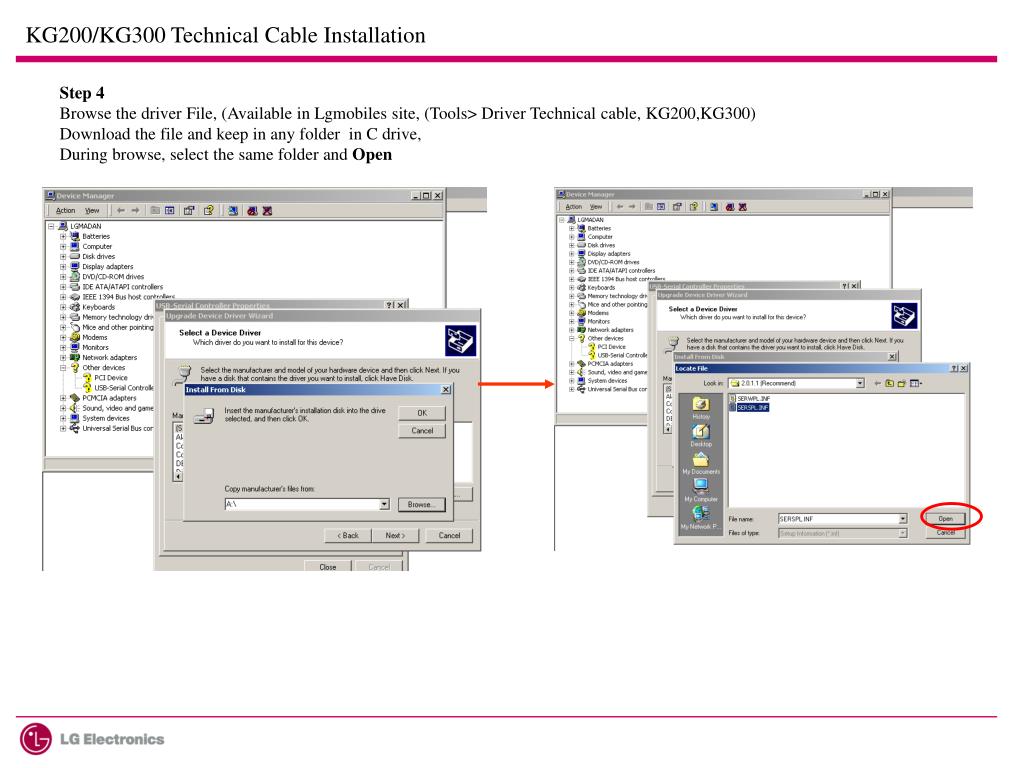Click left arrow of left wizard list scrollbar

tap(177, 476)
